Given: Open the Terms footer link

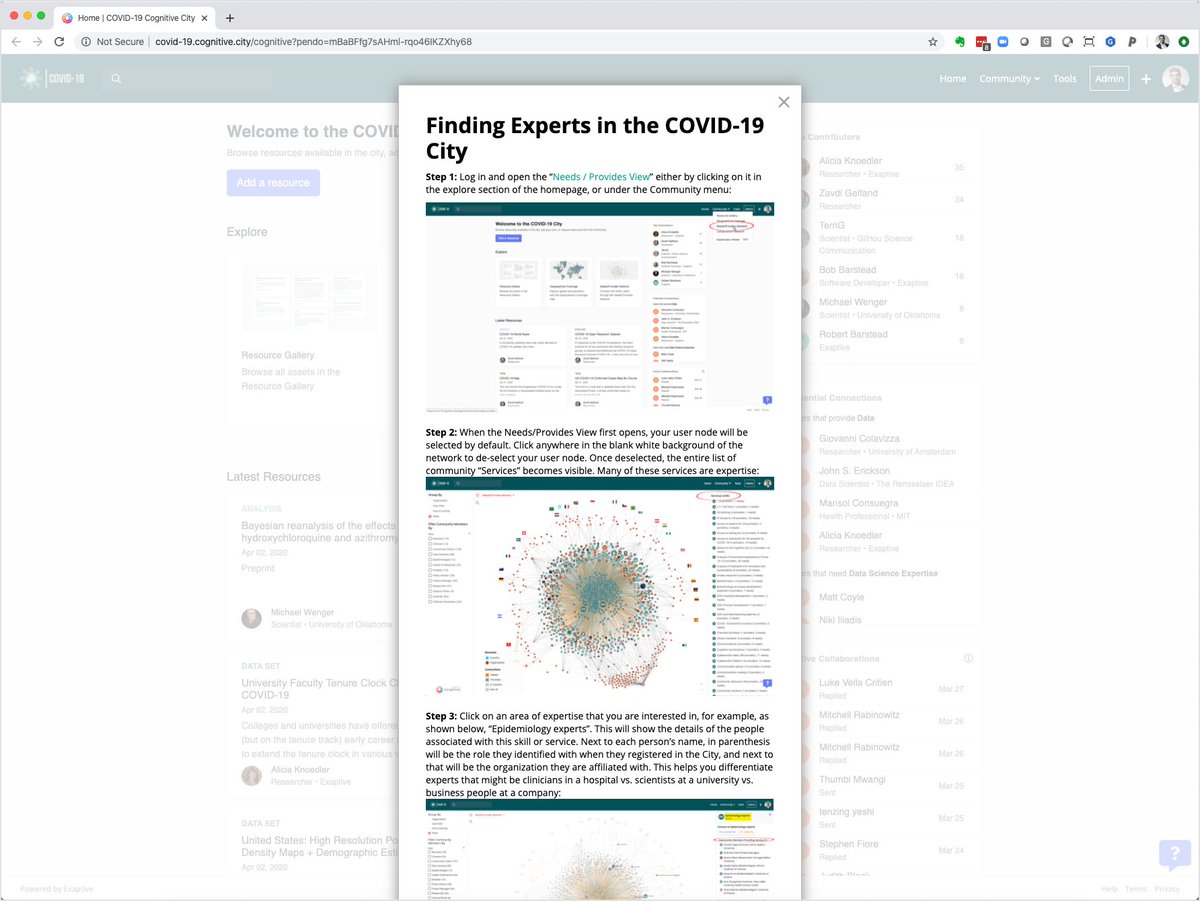Looking at the screenshot, I should [x=1136, y=889].
